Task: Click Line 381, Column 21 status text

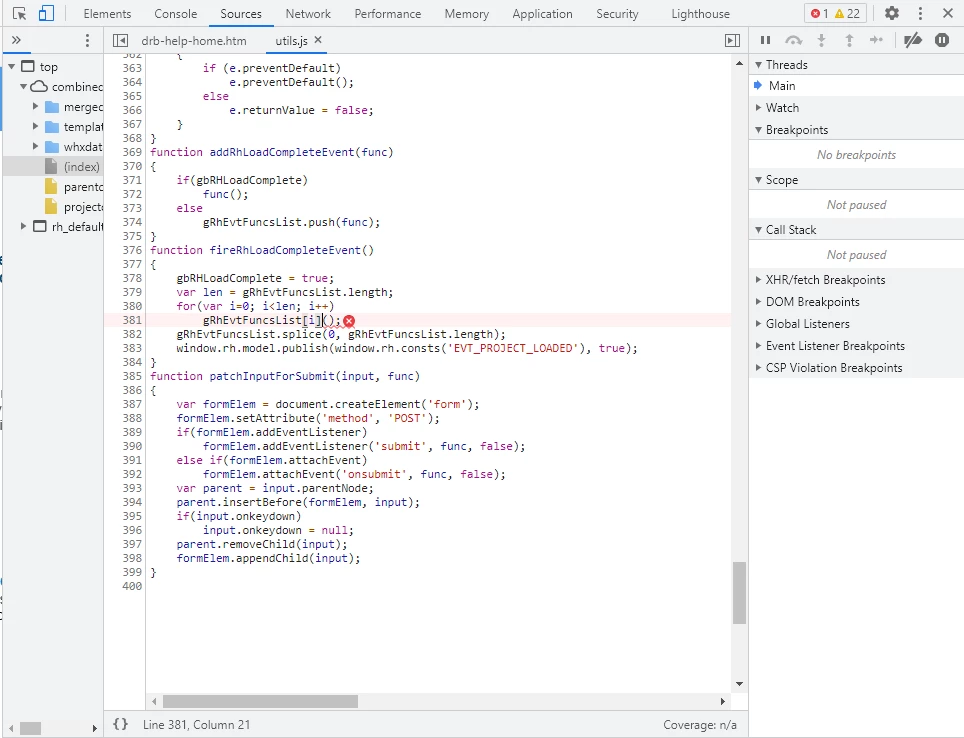Action: 197,724
